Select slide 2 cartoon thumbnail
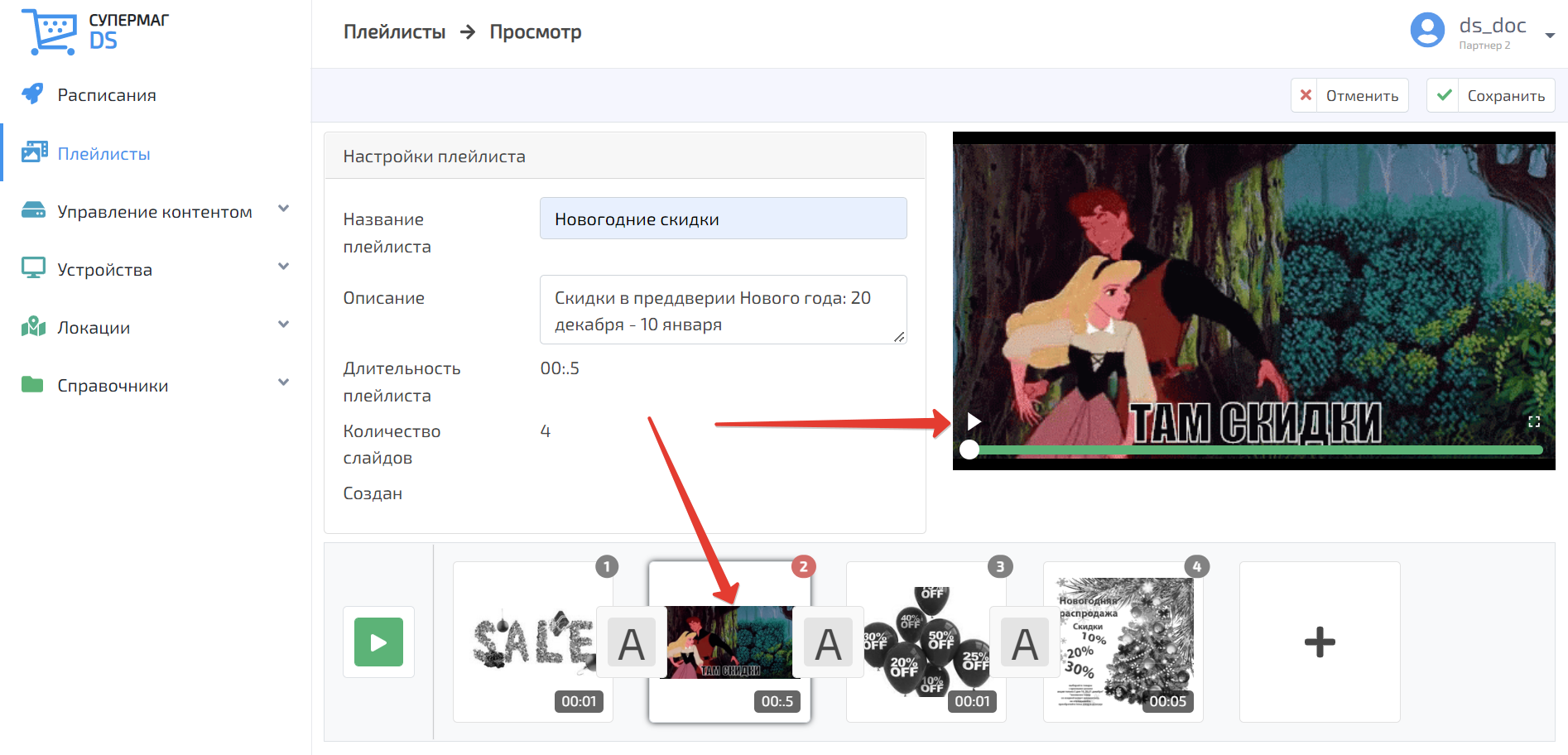 [729, 642]
